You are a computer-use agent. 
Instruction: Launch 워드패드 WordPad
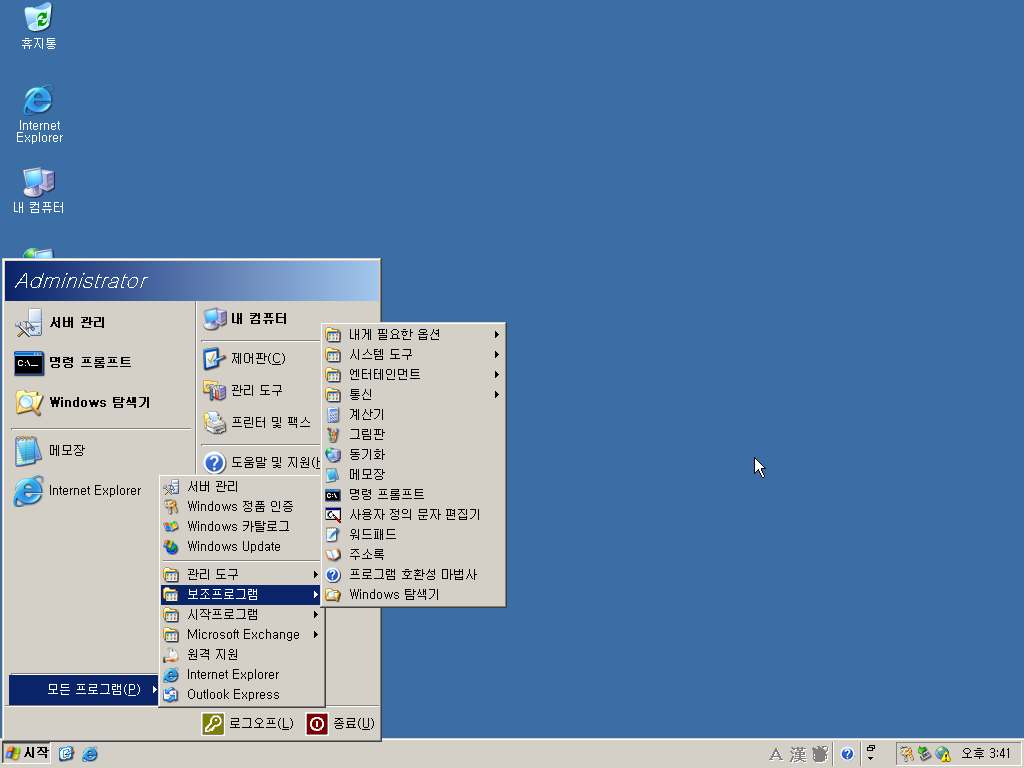point(413,534)
